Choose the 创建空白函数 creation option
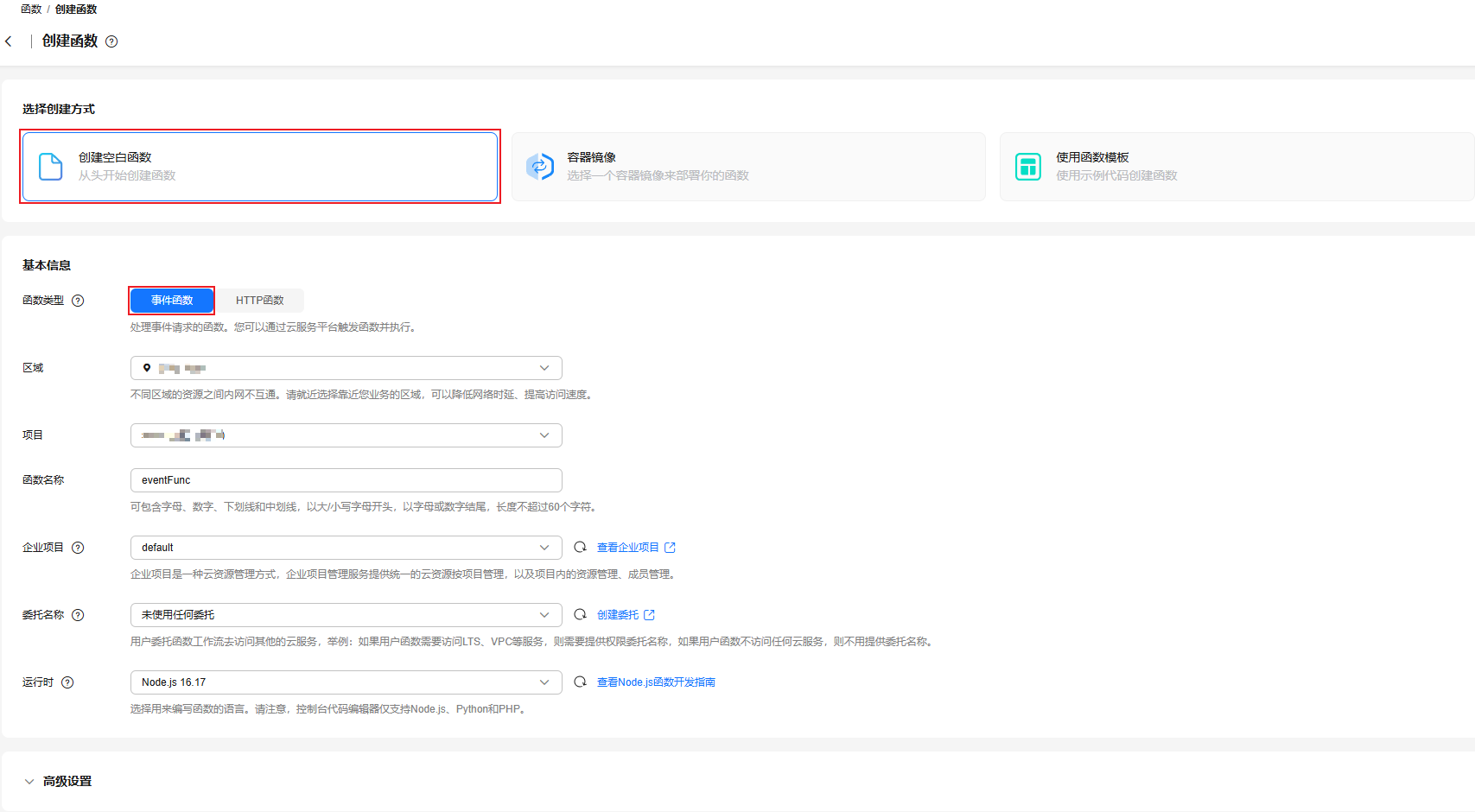The height and width of the screenshot is (812, 1475). click(x=259, y=167)
